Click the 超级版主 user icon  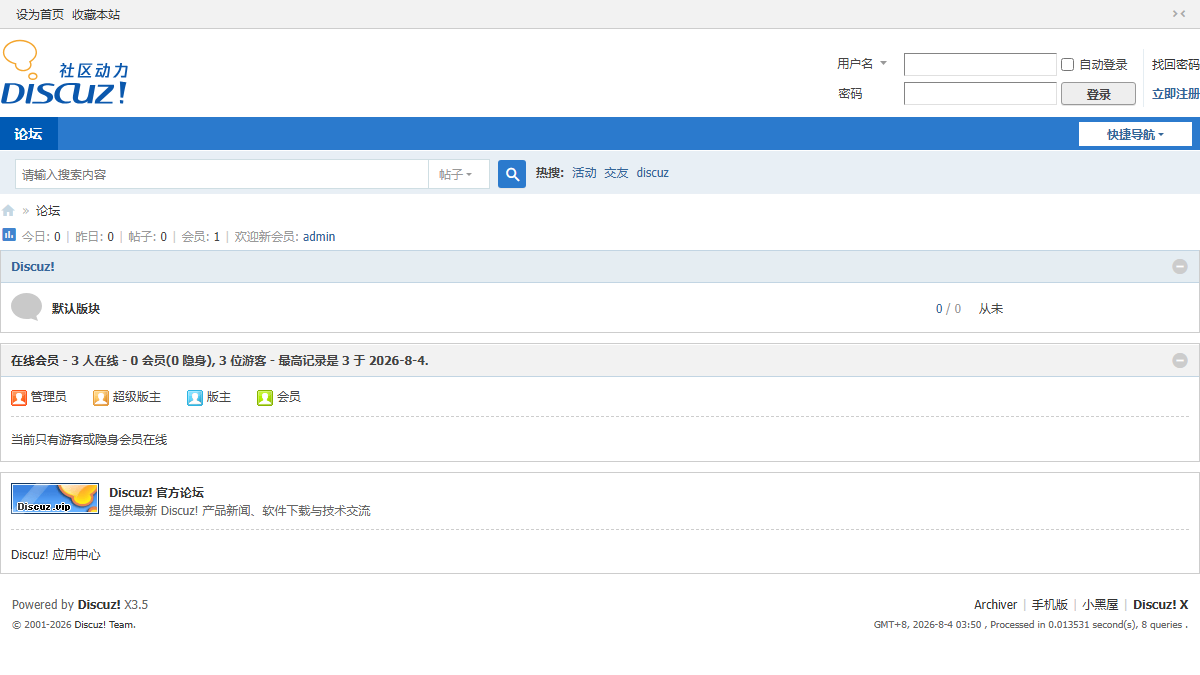click(x=101, y=397)
